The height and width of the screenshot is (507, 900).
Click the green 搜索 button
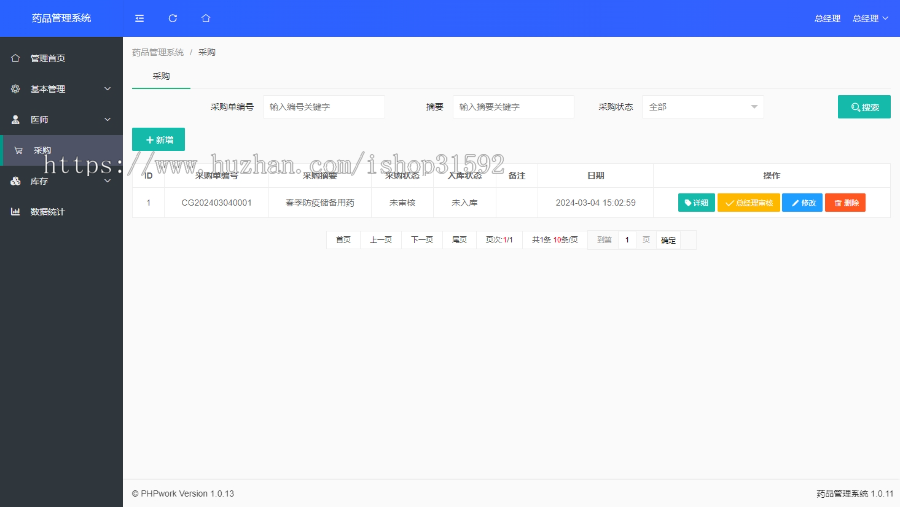[864, 107]
